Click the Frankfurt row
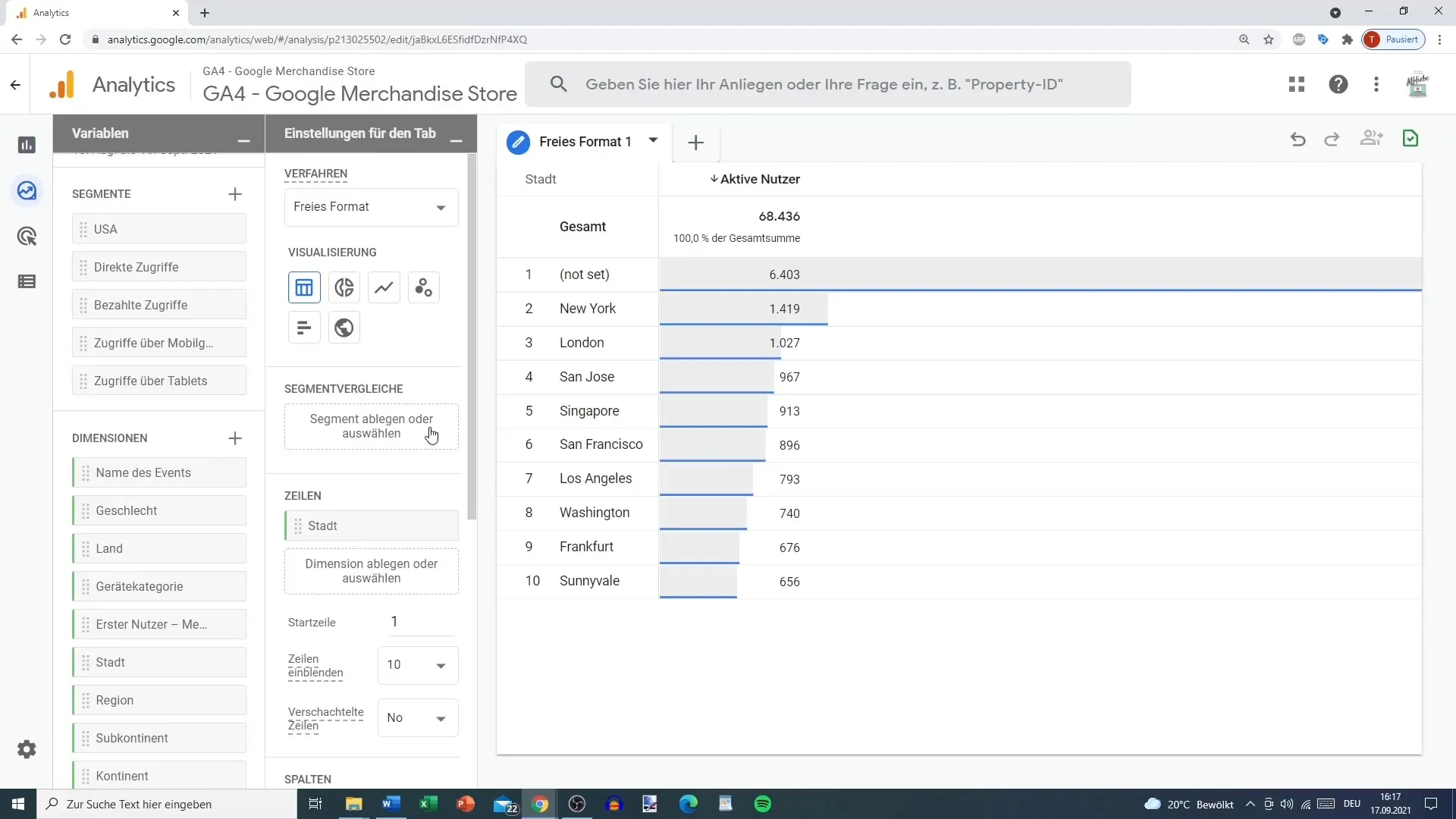The image size is (1456, 819). (959, 547)
